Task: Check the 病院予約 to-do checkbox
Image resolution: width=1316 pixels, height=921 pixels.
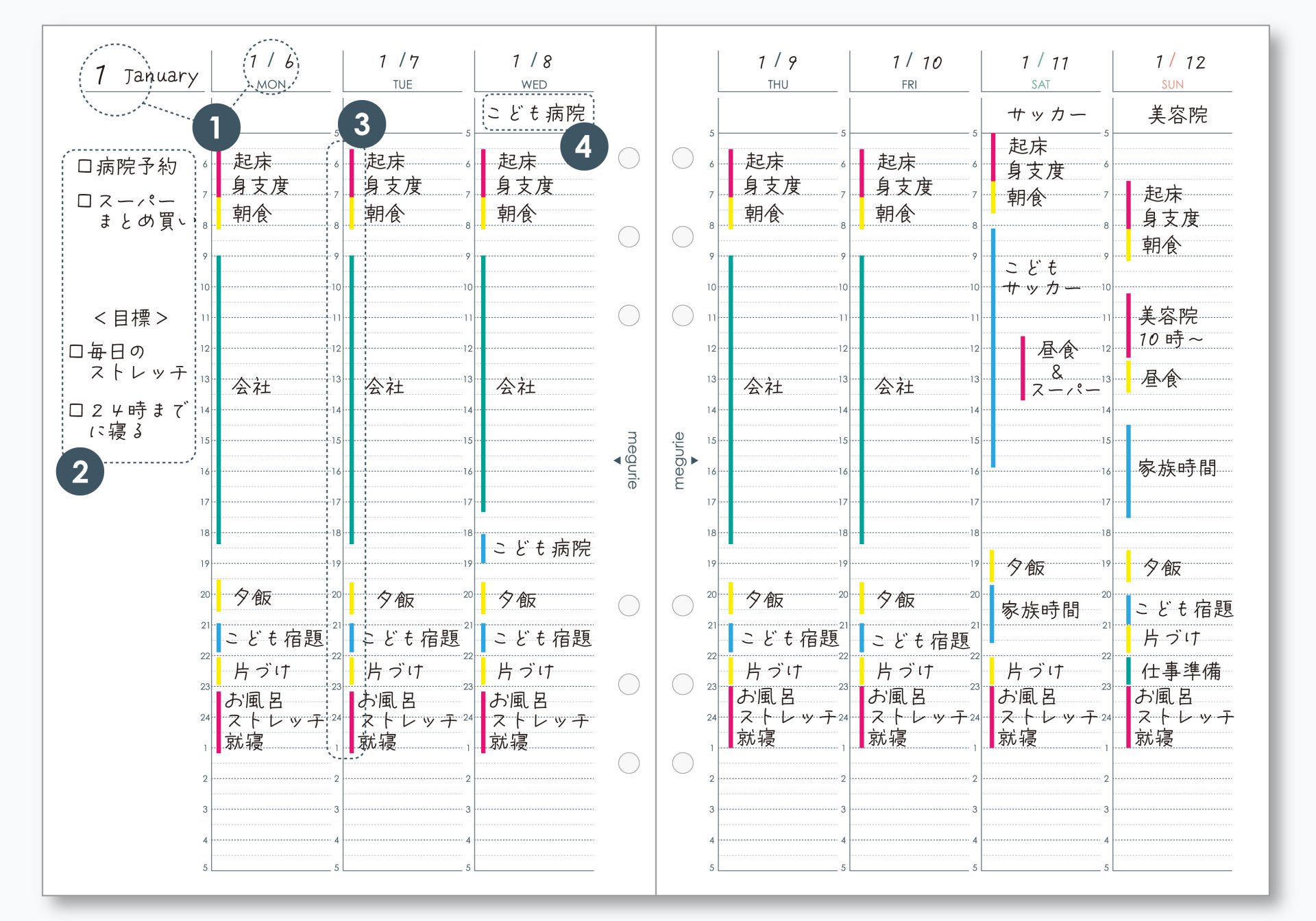Action: coord(85,166)
